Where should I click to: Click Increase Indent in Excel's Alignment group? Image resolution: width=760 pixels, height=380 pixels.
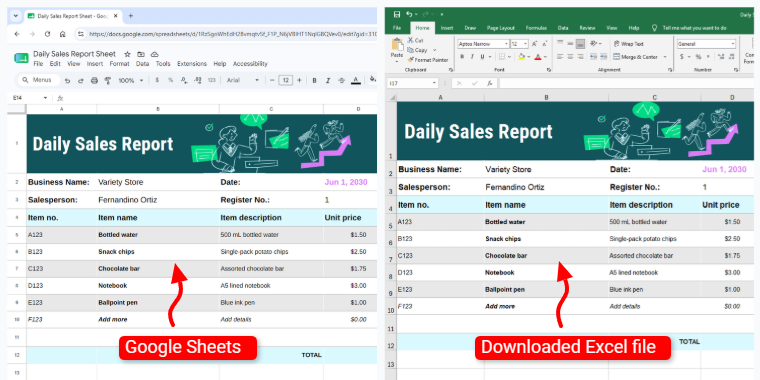tap(603, 57)
